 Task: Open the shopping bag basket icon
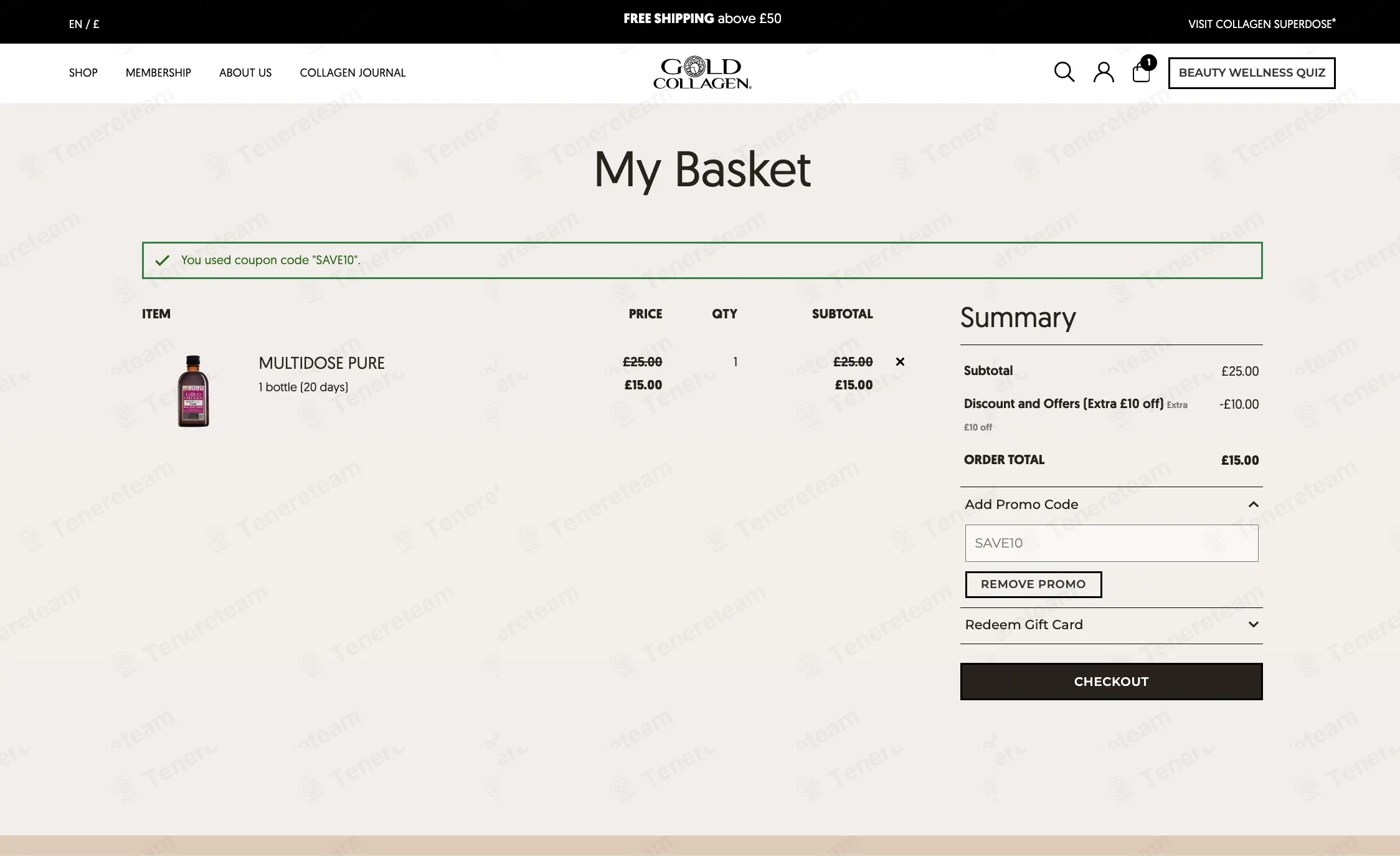pos(1142,72)
